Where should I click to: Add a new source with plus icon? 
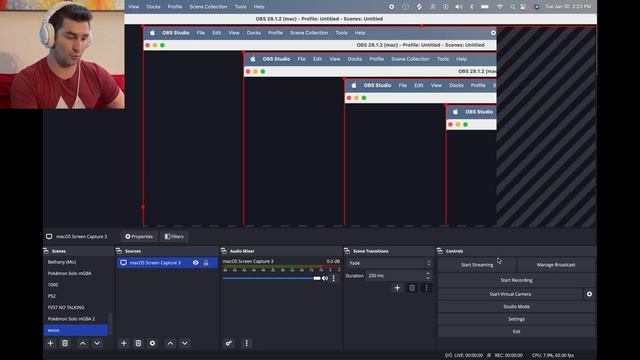coord(124,343)
